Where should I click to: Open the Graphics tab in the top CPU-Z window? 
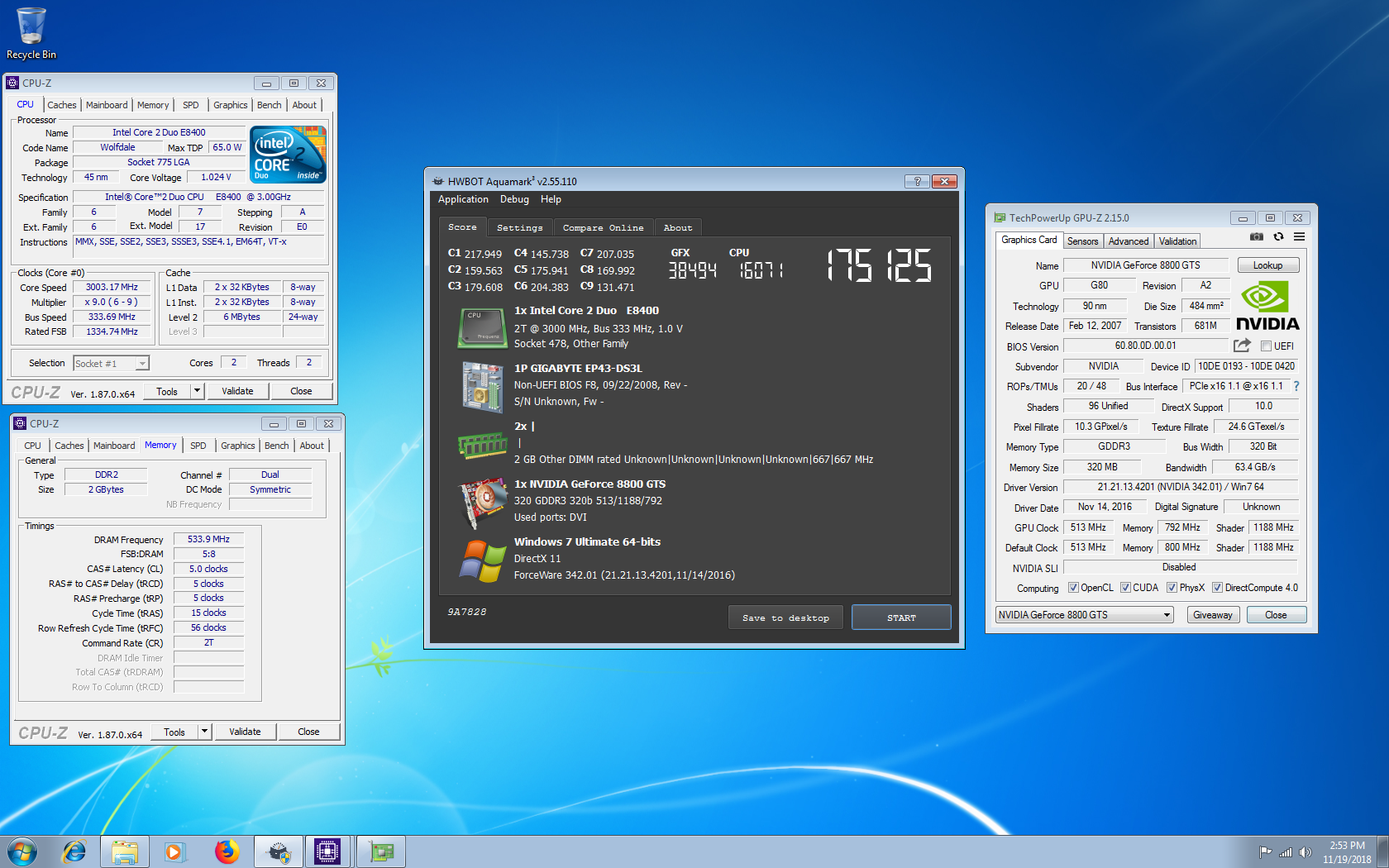coord(230,105)
